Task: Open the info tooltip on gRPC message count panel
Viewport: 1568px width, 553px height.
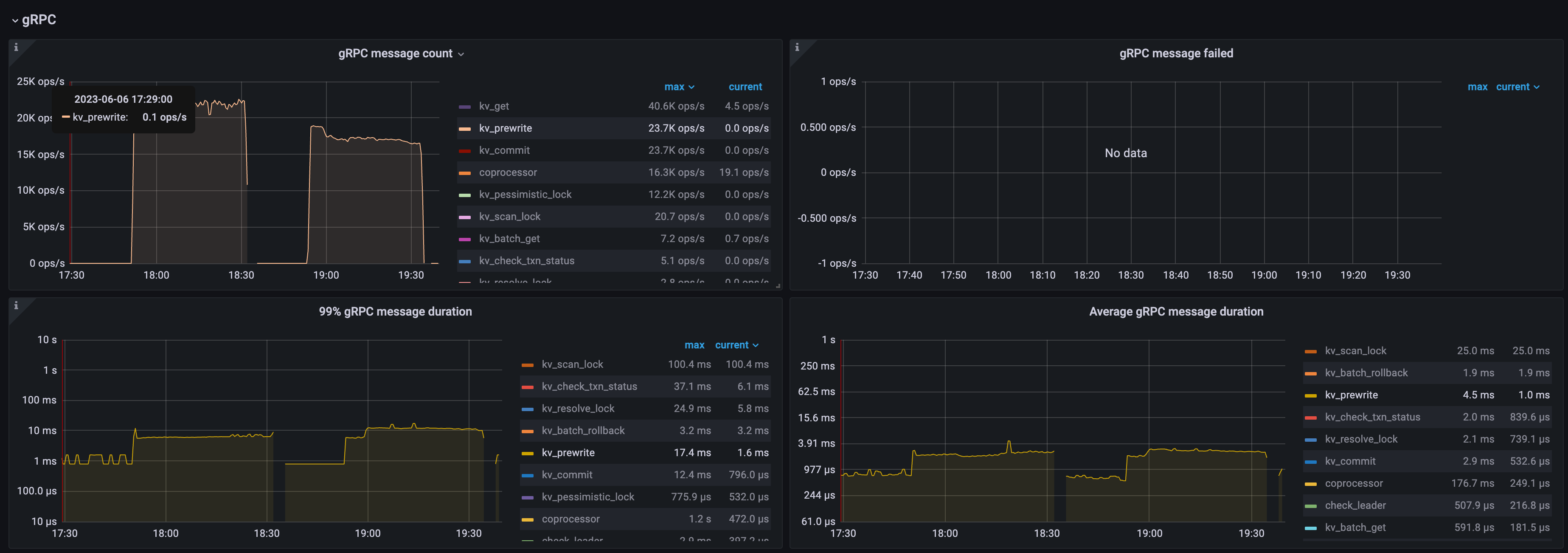Action: [17, 47]
